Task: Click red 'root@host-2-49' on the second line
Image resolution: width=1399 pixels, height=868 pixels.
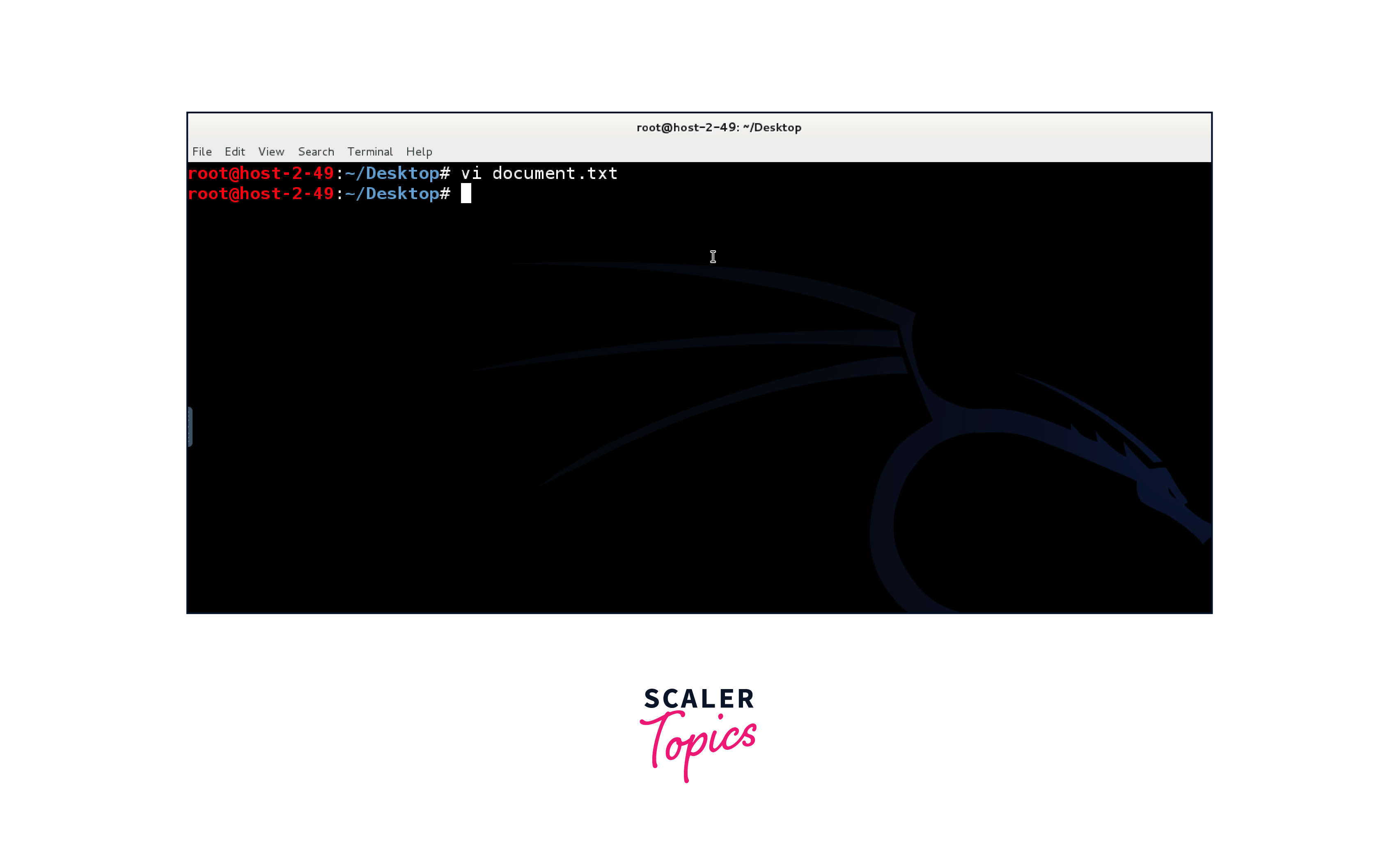Action: click(x=261, y=194)
